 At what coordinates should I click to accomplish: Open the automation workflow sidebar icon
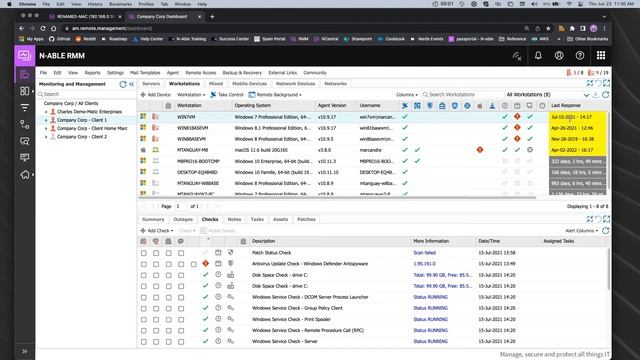coord(24,124)
